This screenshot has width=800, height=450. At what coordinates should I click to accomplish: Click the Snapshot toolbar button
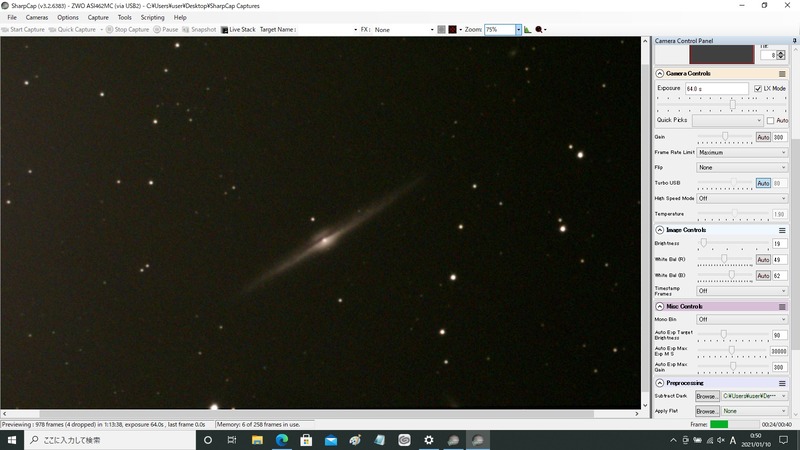[199, 30]
